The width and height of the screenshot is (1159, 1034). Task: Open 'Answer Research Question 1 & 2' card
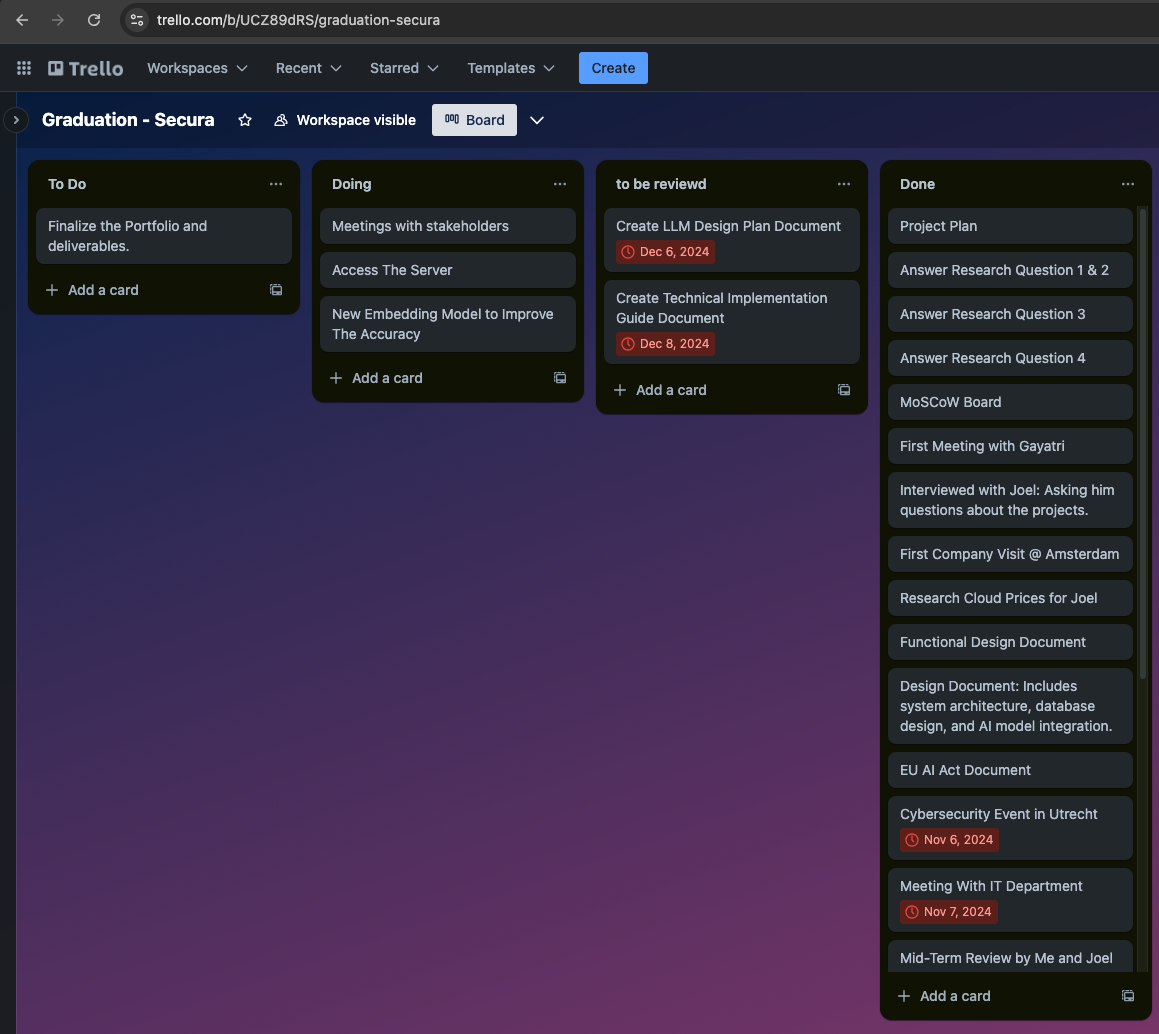coord(1010,270)
